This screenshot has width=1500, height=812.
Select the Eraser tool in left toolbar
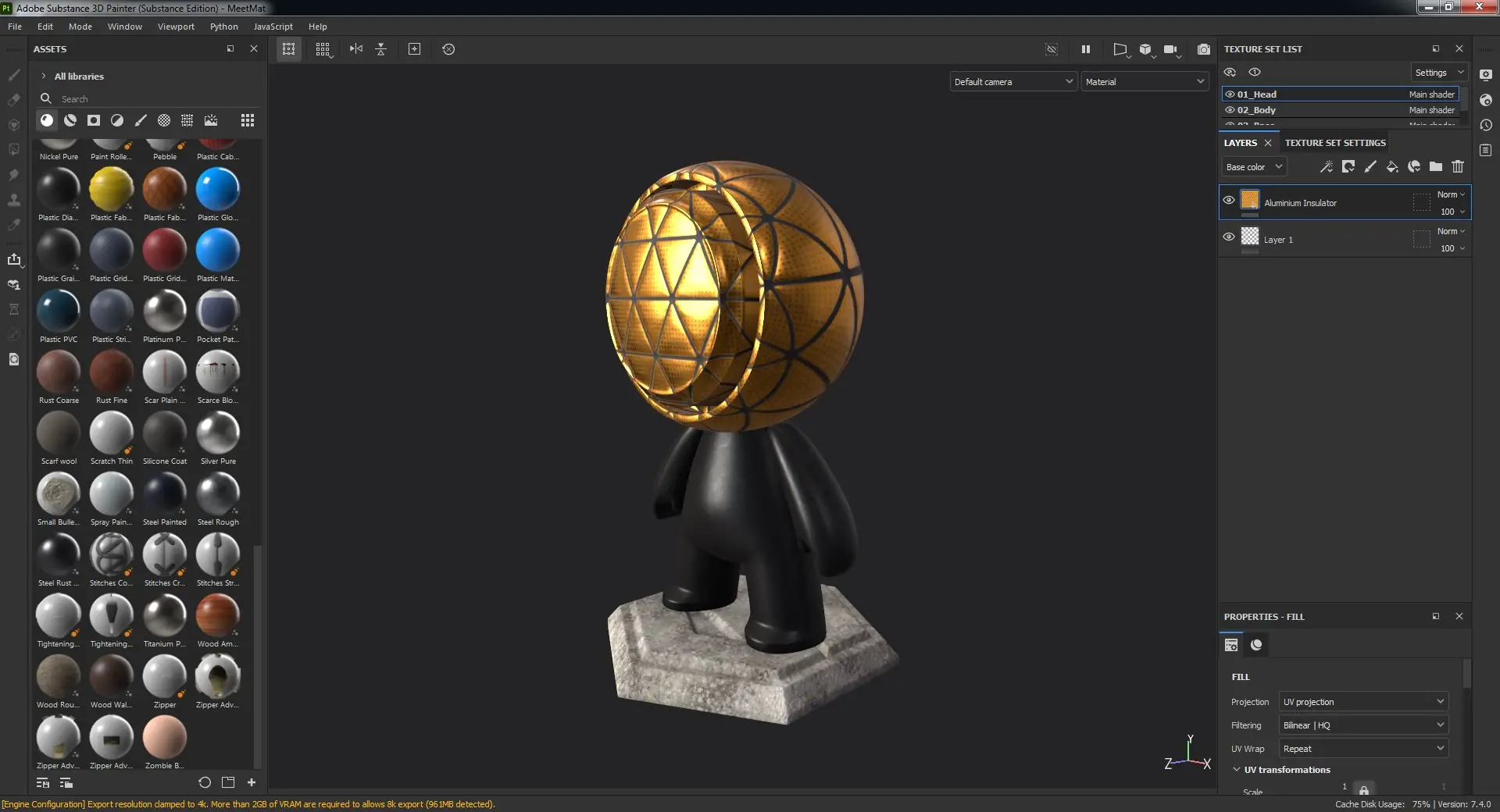pos(14,100)
